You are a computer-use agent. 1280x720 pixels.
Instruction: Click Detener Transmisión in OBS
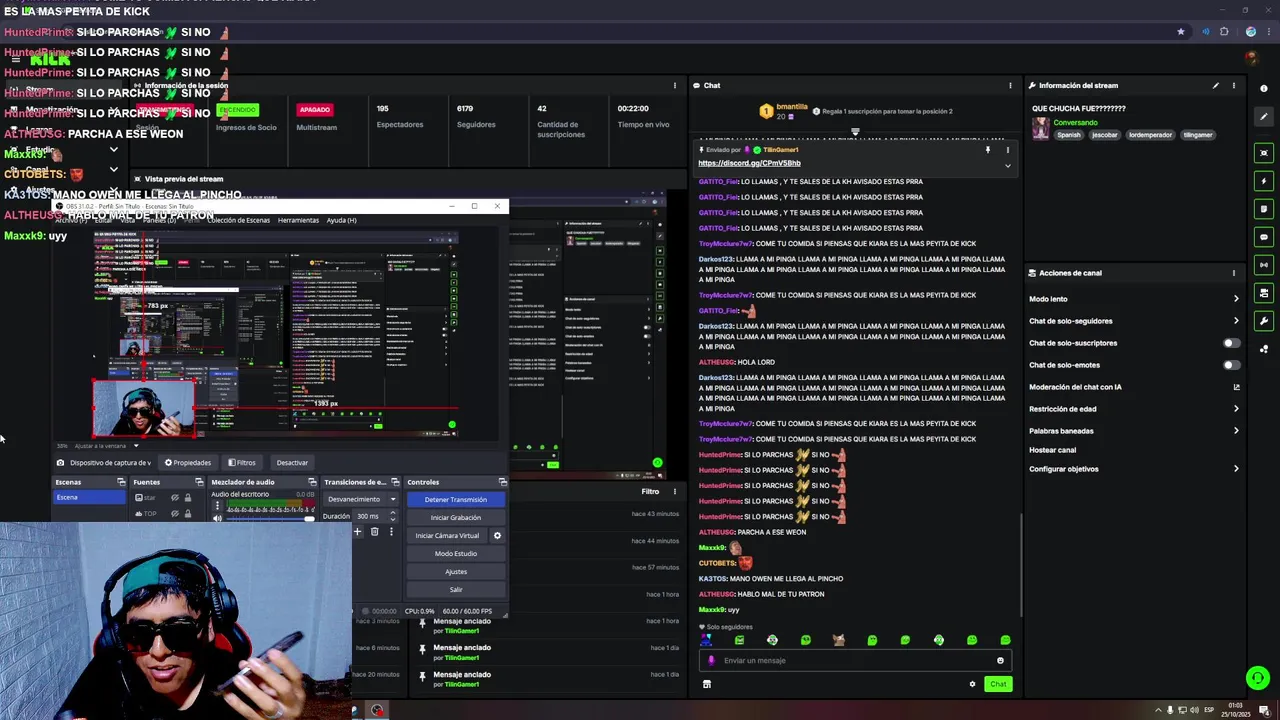point(455,500)
